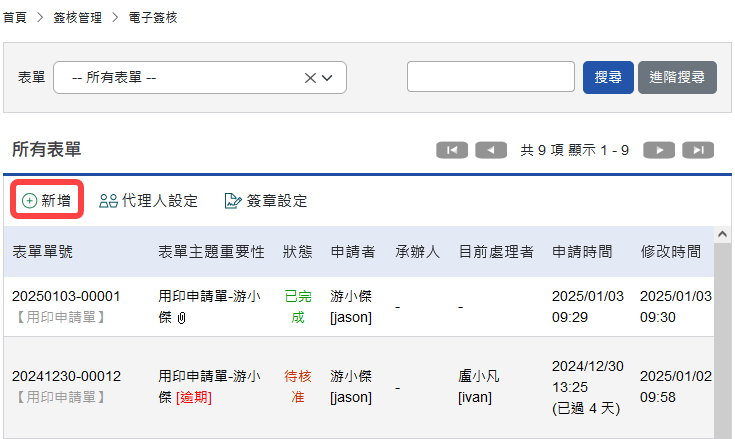Image resolution: width=735 pixels, height=439 pixels.
Task: Click the 已完成 status cell
Action: pyautogui.click(x=298, y=307)
